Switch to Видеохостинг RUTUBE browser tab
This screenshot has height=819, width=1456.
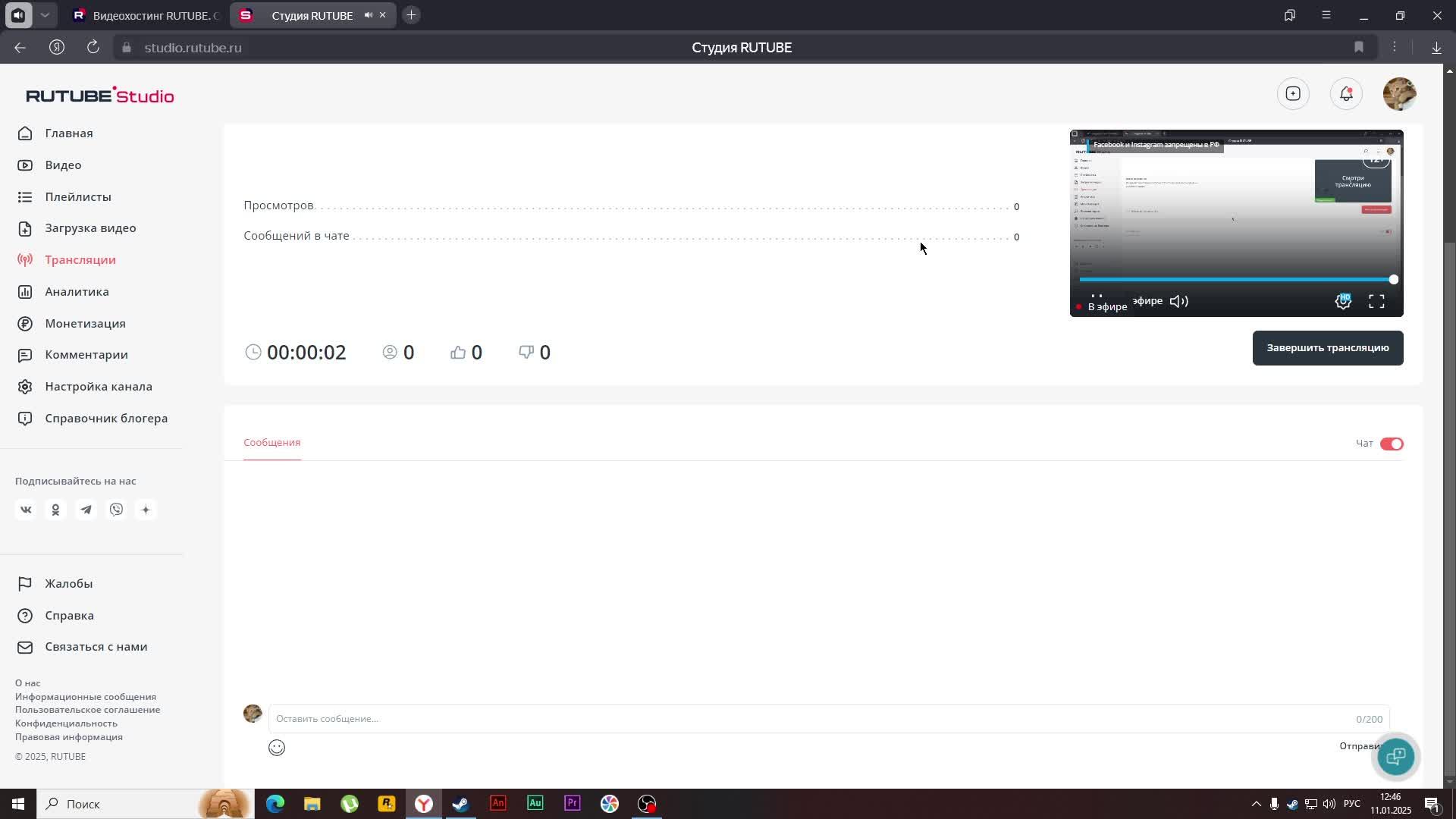click(148, 15)
